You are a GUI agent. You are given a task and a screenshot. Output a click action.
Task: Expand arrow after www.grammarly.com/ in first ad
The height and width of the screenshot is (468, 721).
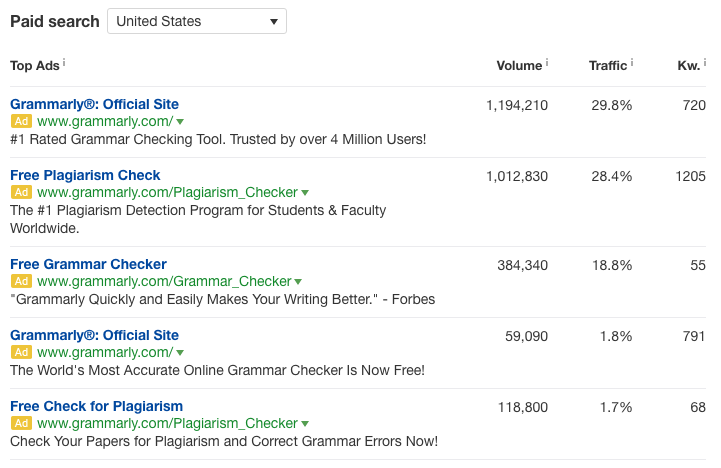coord(180,122)
